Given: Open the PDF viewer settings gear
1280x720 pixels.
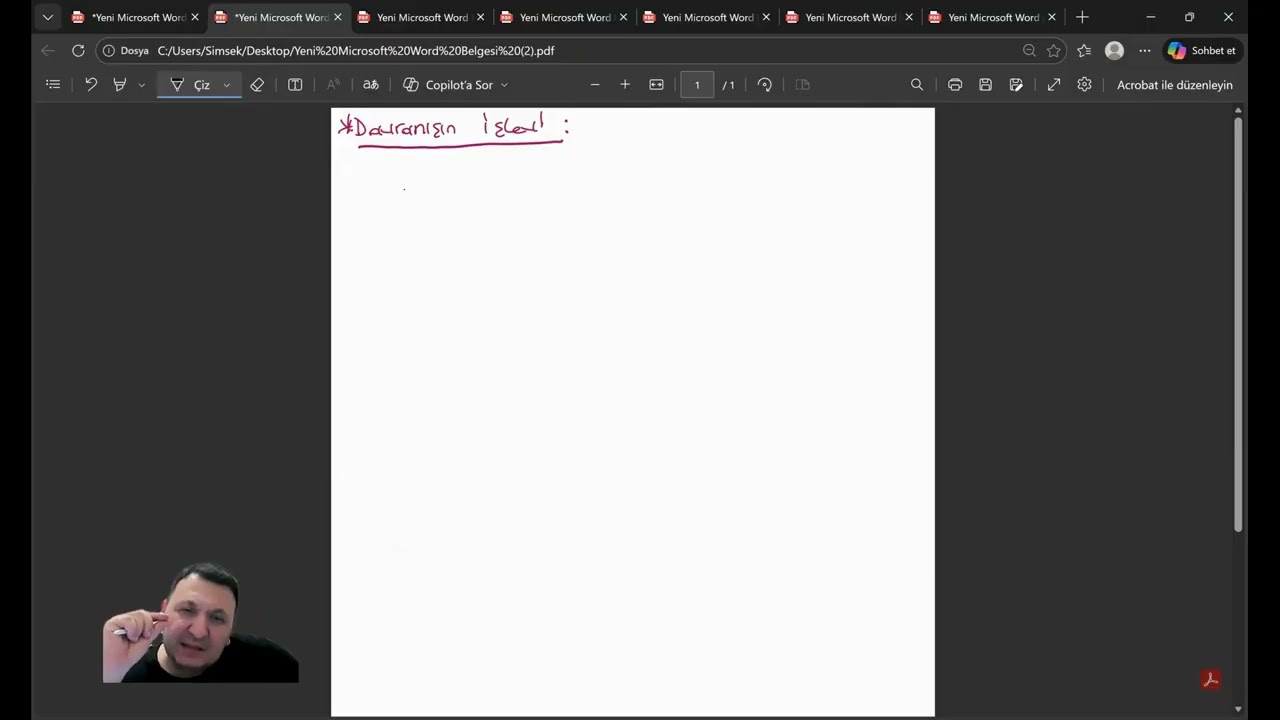Looking at the screenshot, I should tap(1084, 85).
